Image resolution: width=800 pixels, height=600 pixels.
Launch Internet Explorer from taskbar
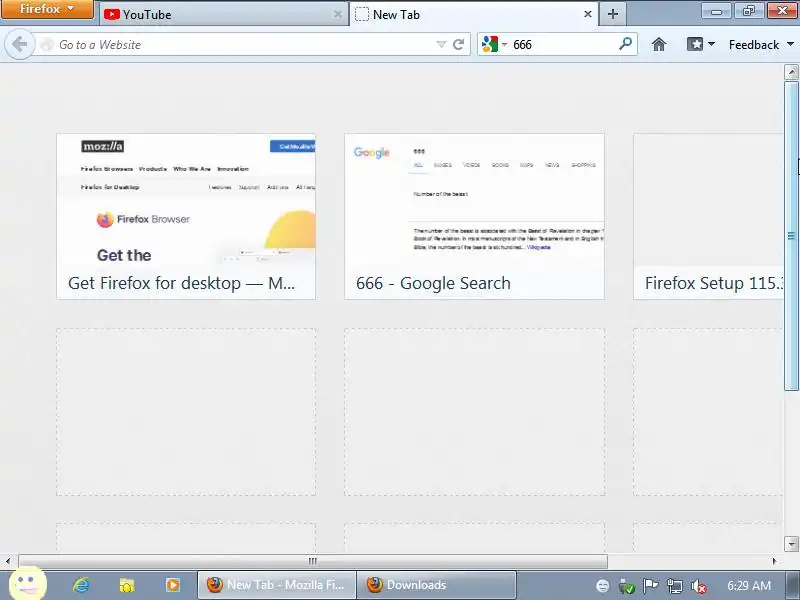[x=81, y=585]
